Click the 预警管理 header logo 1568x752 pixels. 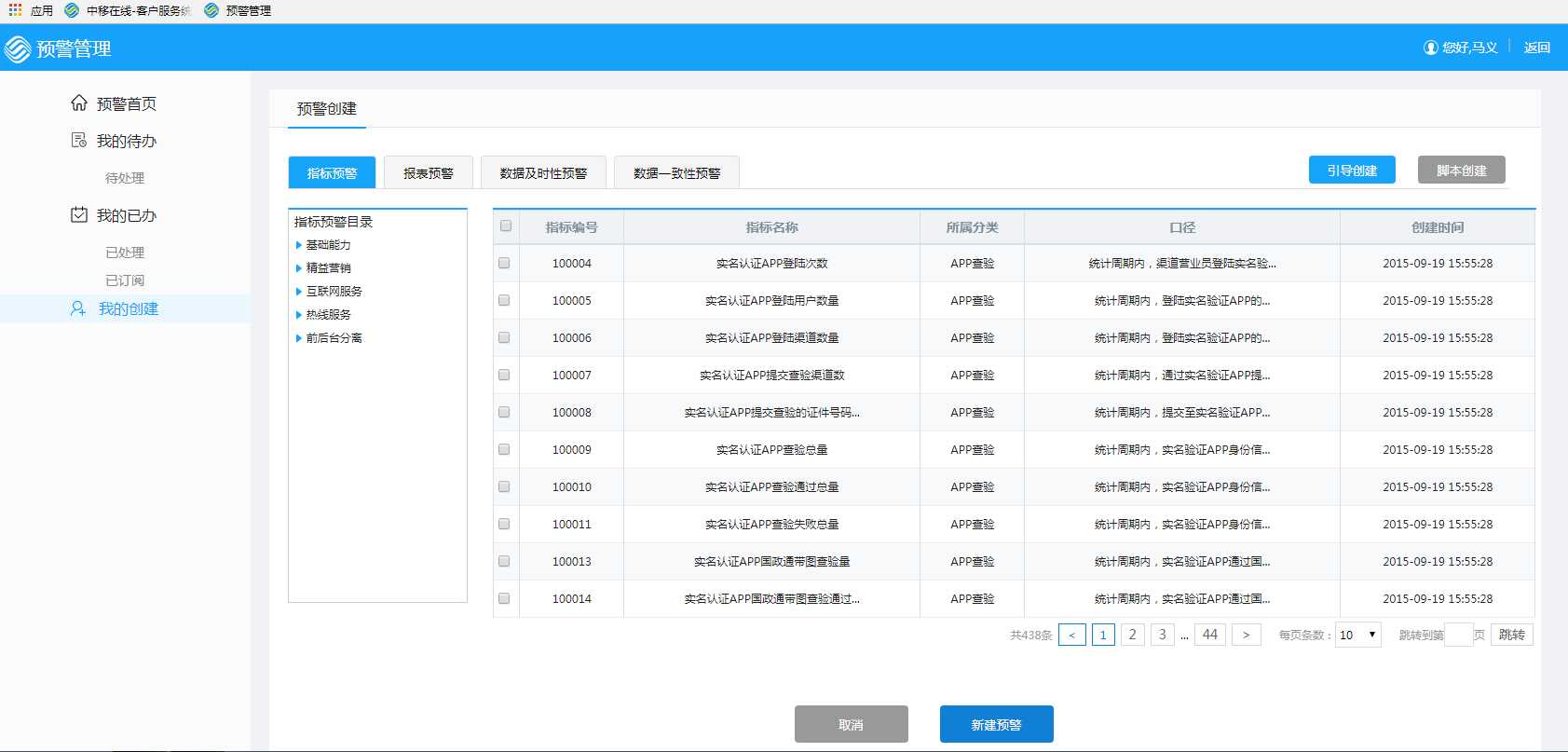coord(18,48)
